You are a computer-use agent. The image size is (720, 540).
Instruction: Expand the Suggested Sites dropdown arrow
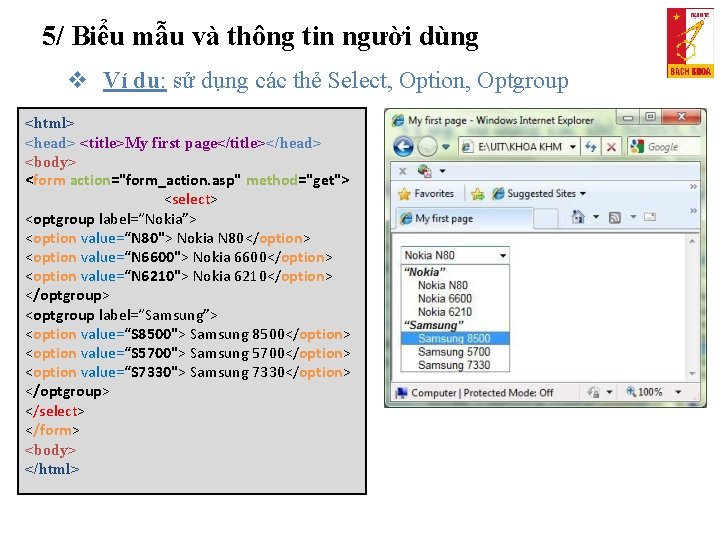coord(583,194)
